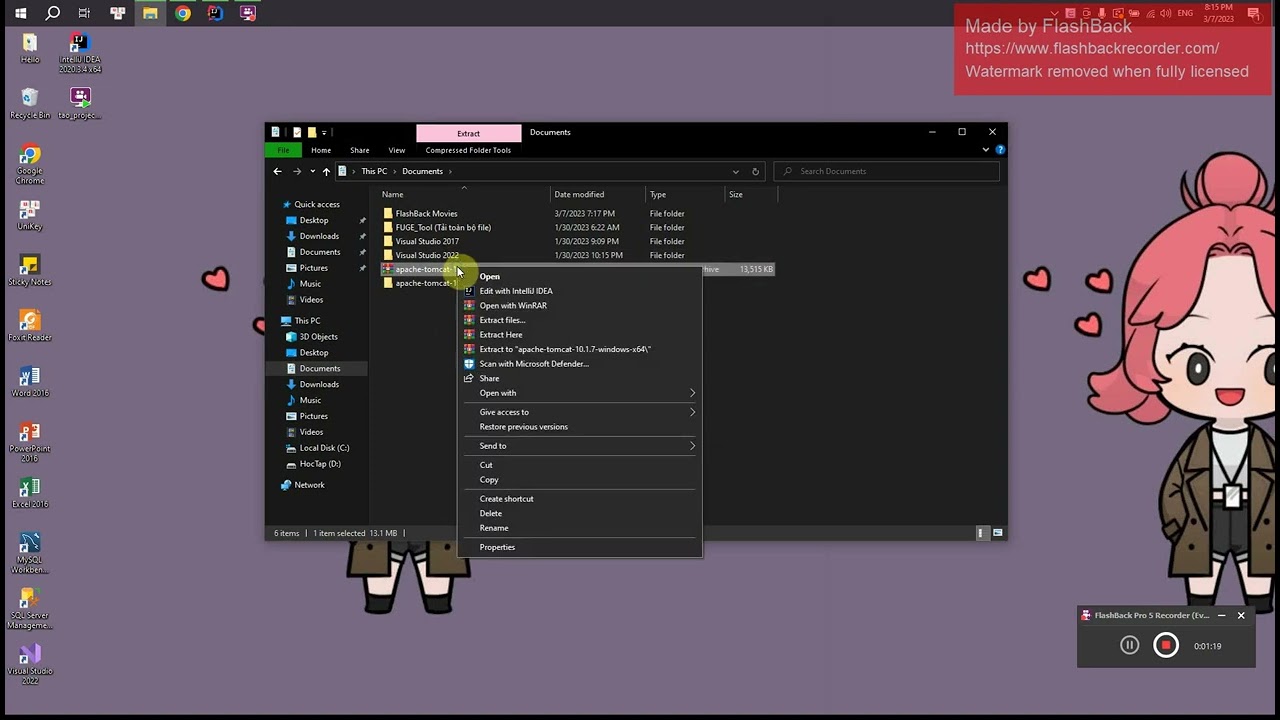This screenshot has width=1280, height=720.
Task: Select the PowerPoint 2016 desktop shortcut
Action: tap(30, 441)
